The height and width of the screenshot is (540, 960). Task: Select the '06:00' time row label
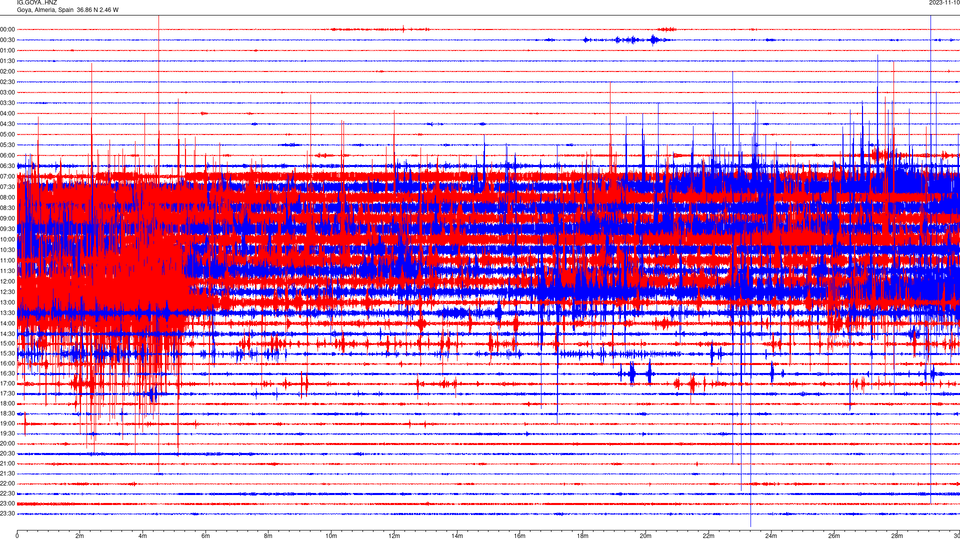[x=7, y=156]
